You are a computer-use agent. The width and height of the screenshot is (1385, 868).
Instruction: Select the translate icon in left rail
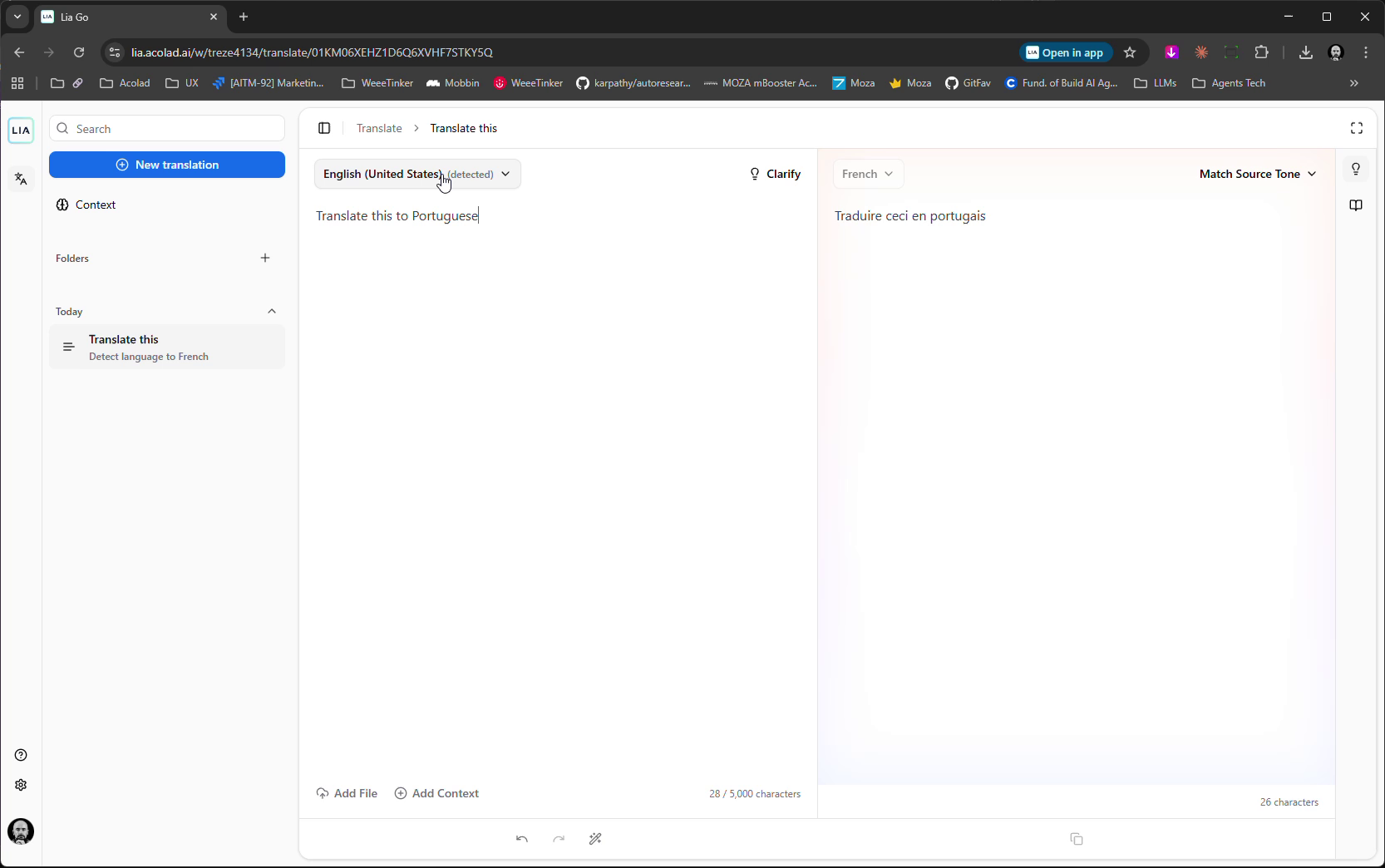21,179
